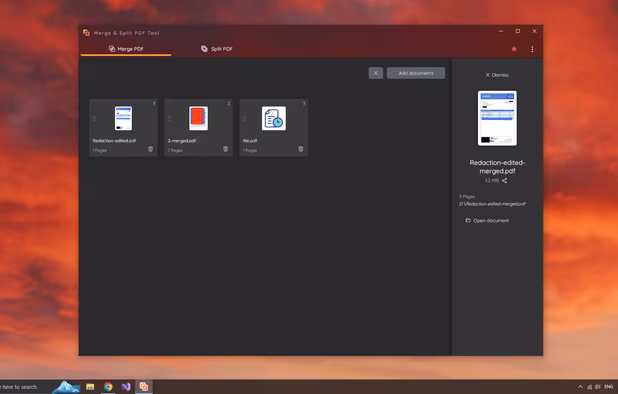This screenshot has width=618, height=394.
Task: Click the merged PDF preview in the side panel
Action: pyautogui.click(x=497, y=118)
